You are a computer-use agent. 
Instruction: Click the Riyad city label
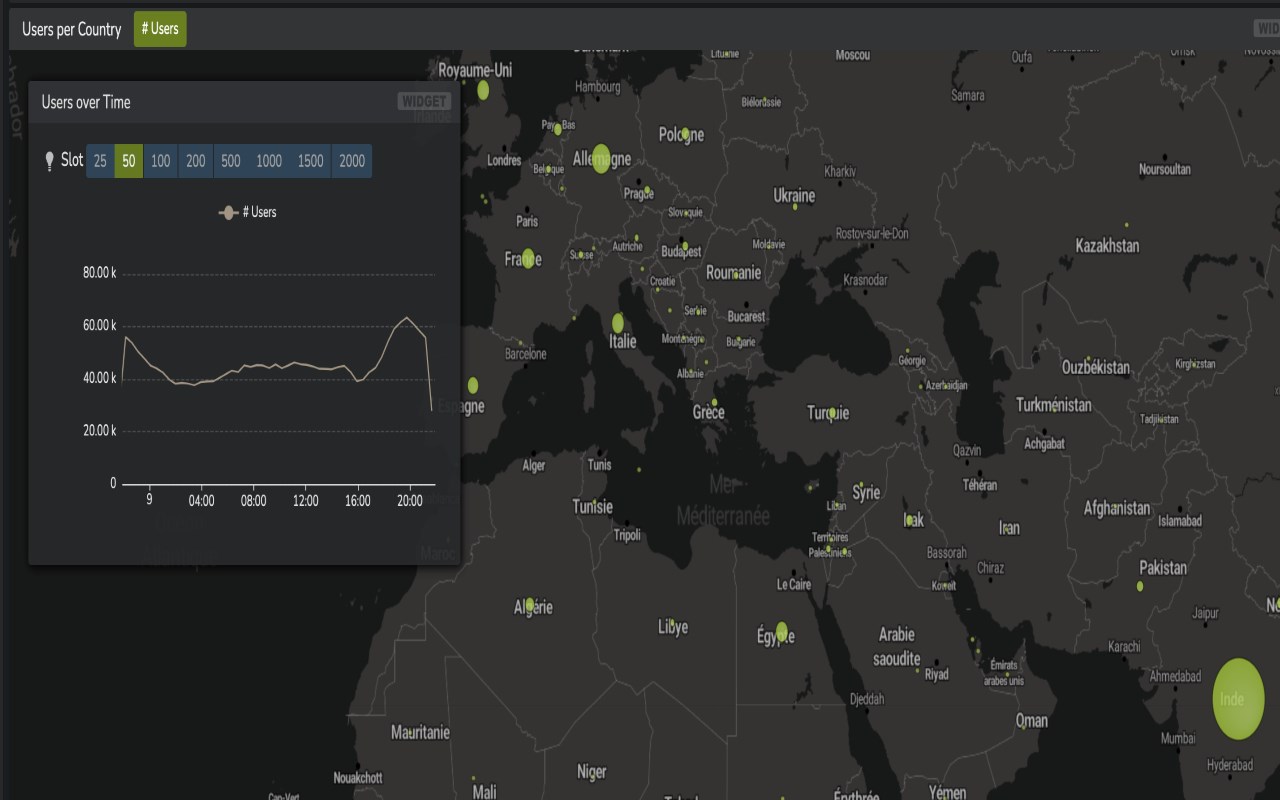pos(937,675)
